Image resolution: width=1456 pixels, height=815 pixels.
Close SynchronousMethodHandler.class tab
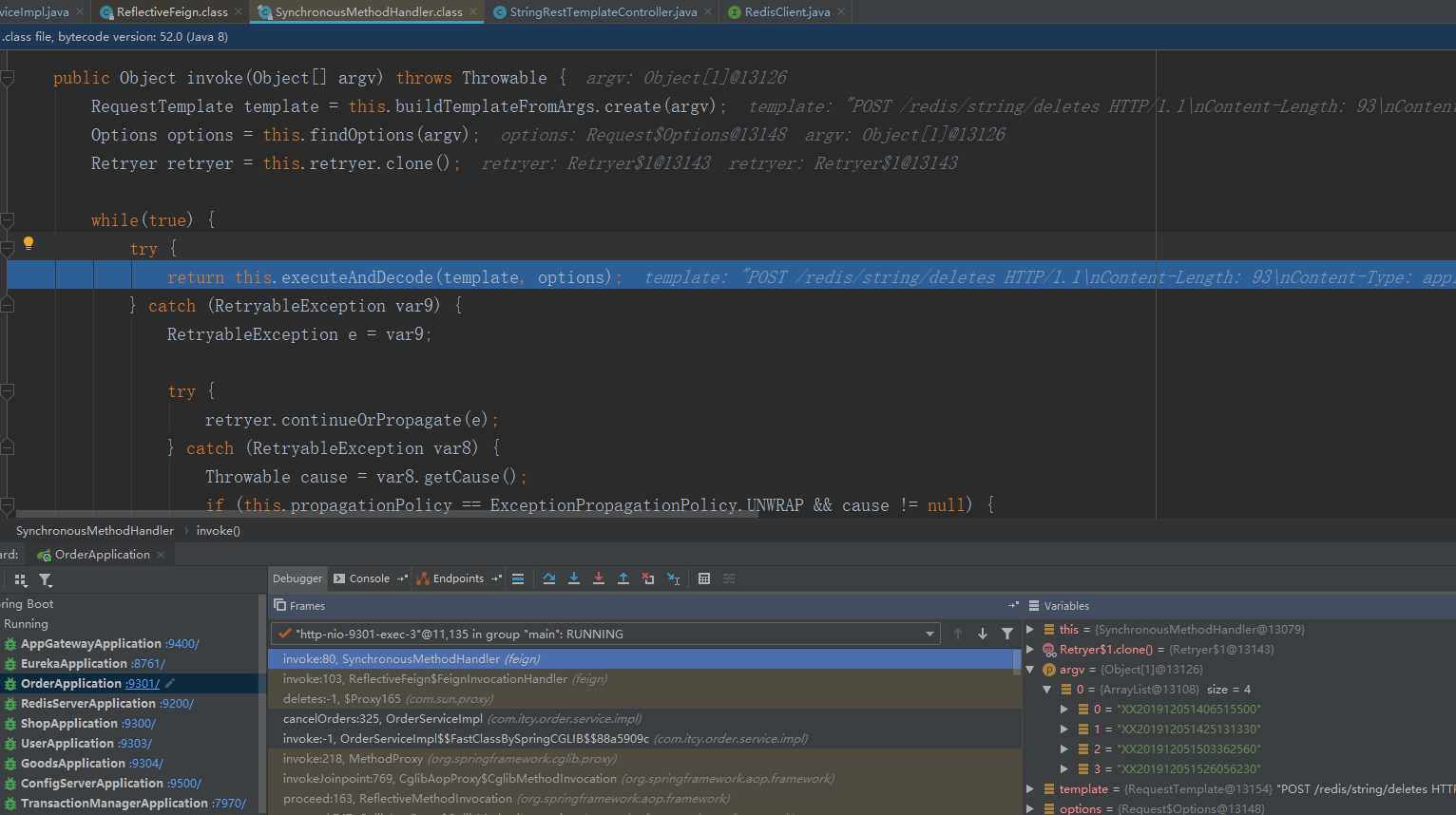pyautogui.click(x=474, y=11)
